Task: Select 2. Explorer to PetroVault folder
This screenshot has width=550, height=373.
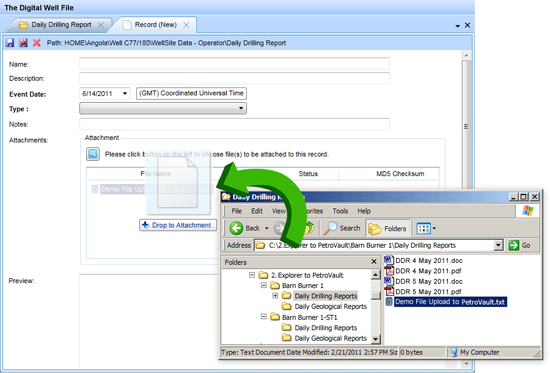Action: 307,275
